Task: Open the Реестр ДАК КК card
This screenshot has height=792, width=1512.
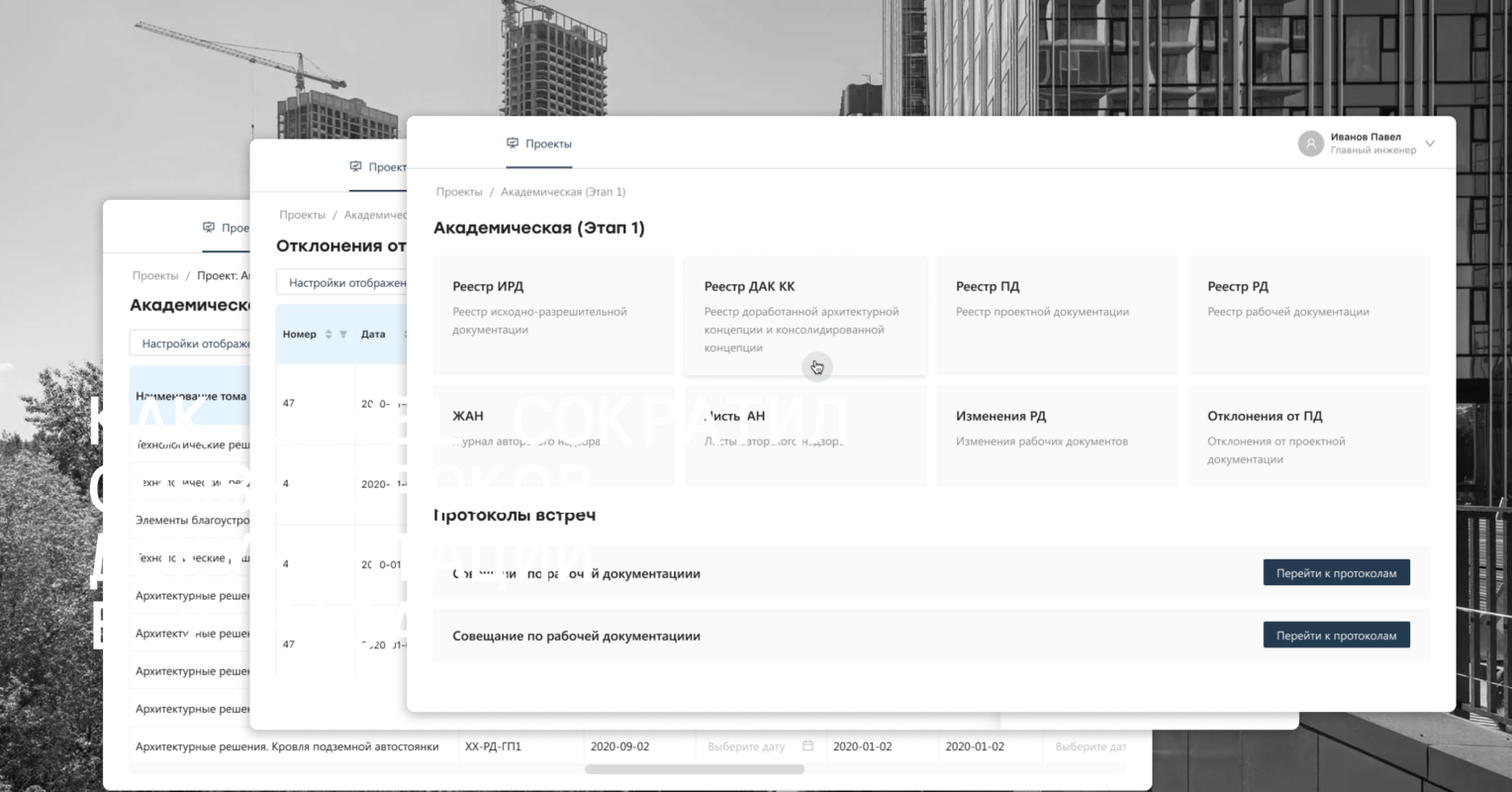Action: pyautogui.click(x=805, y=316)
